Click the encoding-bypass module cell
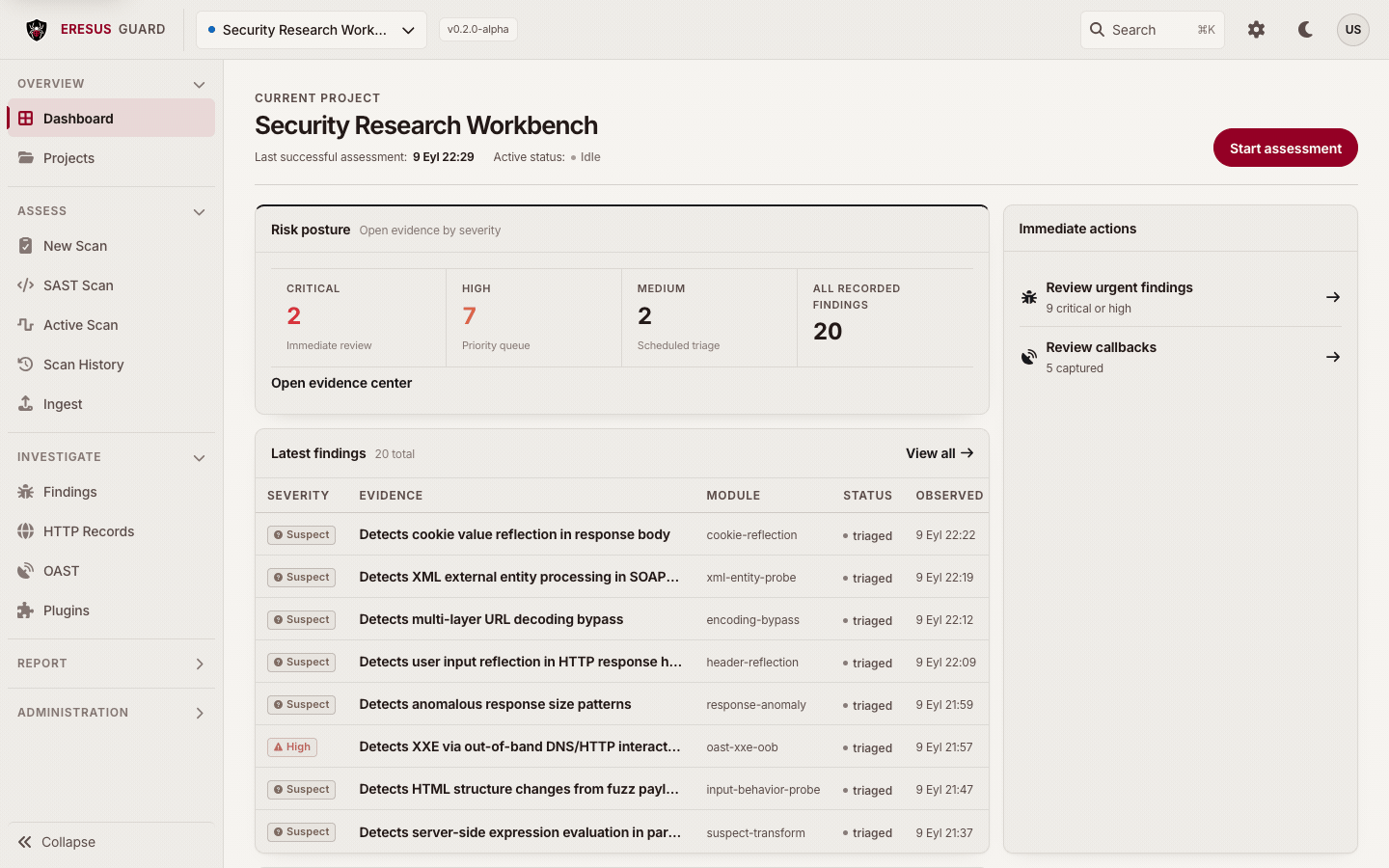This screenshot has width=1389, height=868. [752, 620]
